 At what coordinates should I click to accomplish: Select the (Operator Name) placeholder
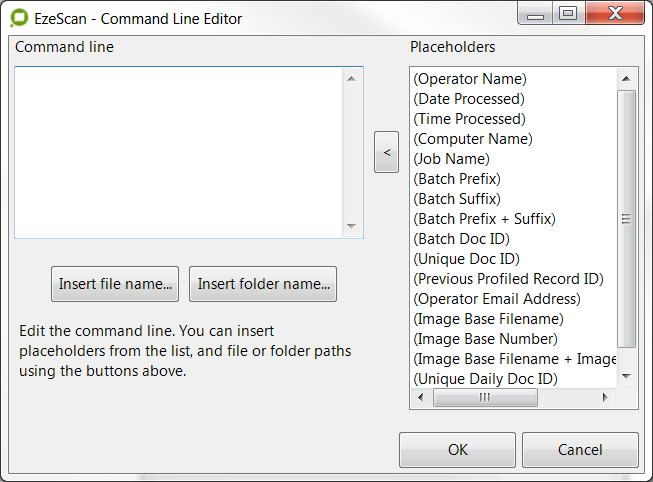tap(470, 79)
